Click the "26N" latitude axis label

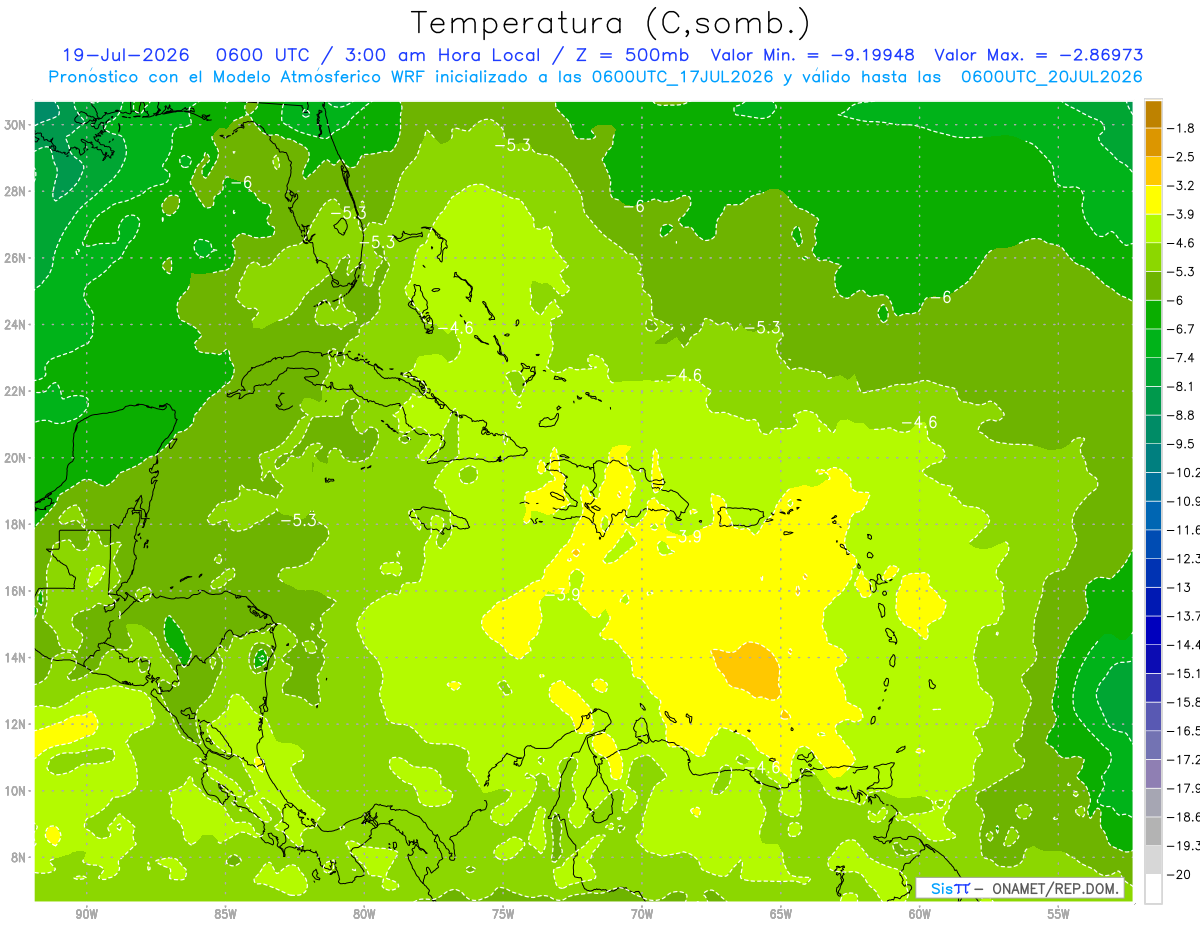[16, 258]
